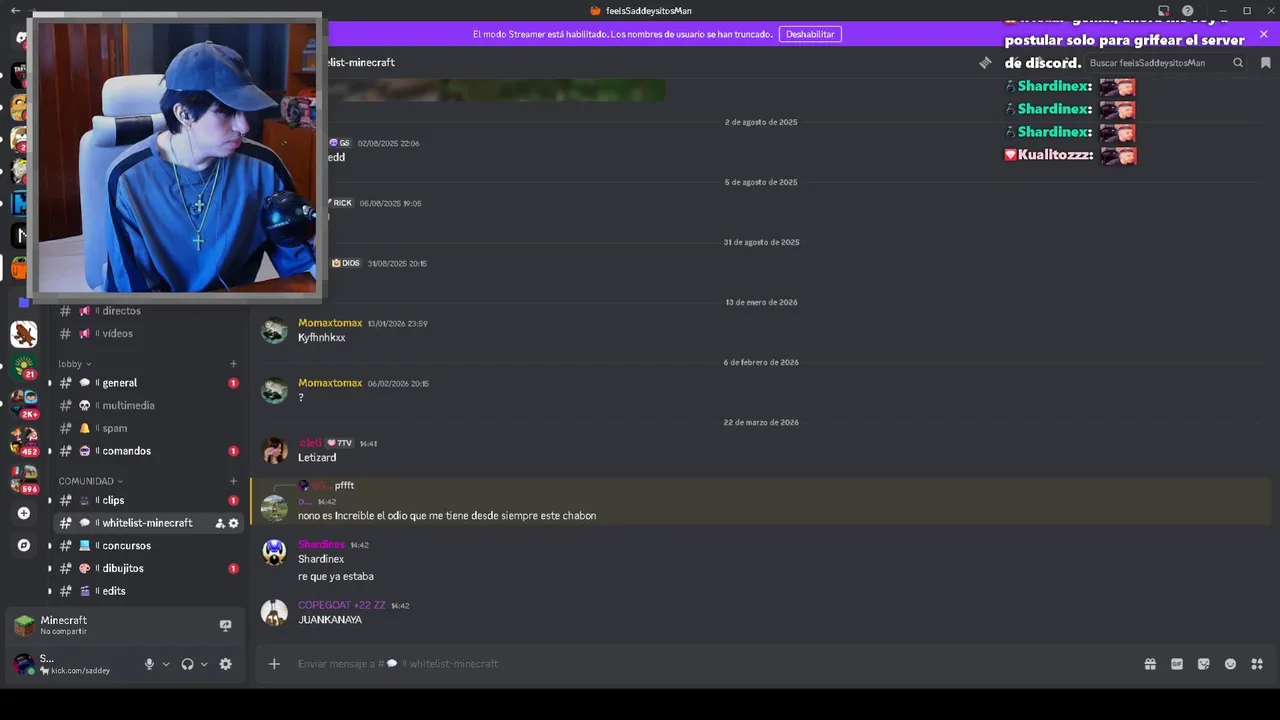1280x720 pixels.
Task: Toggle headphone deafen
Action: tap(187, 664)
